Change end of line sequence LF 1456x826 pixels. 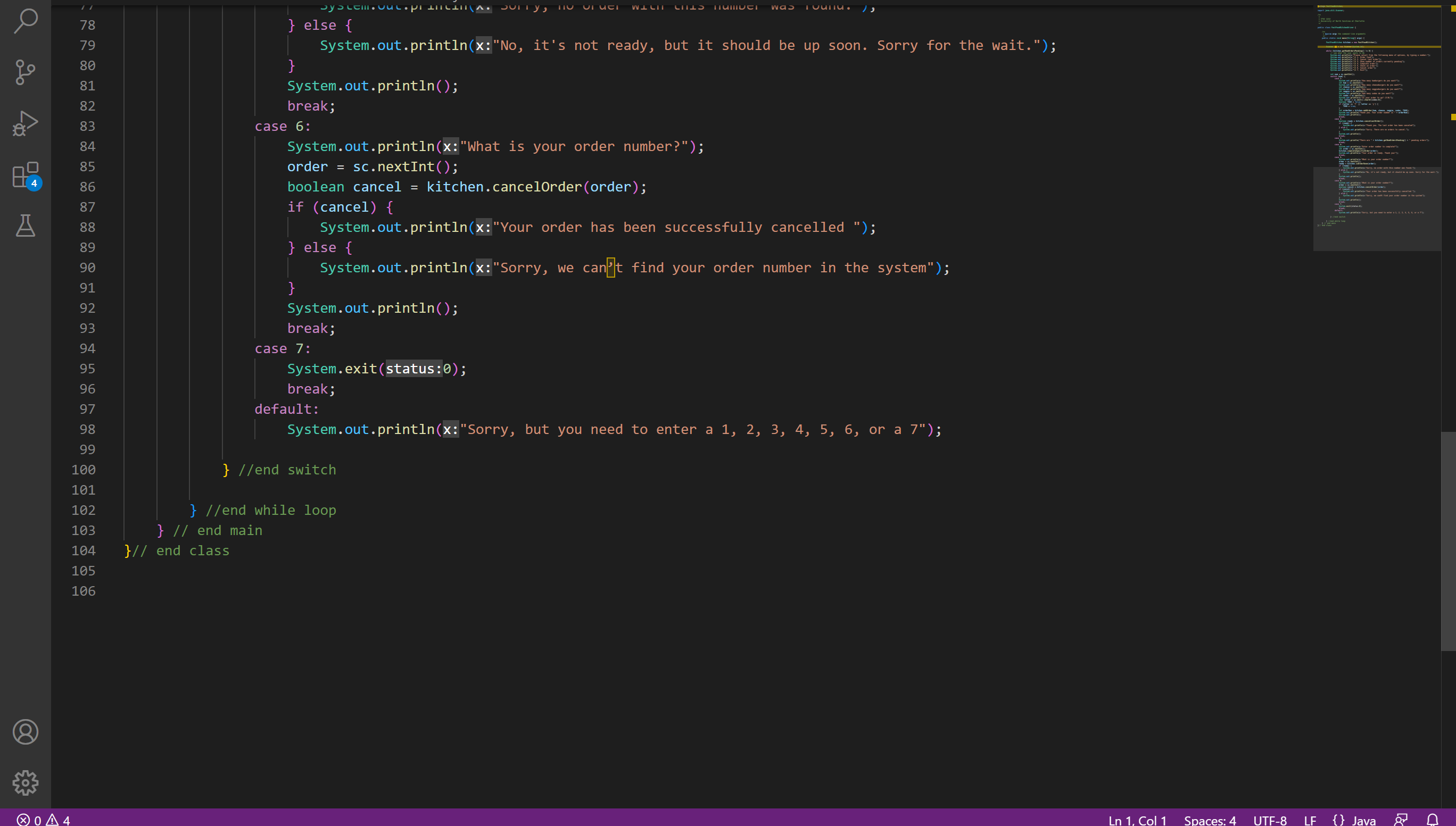[1310, 820]
